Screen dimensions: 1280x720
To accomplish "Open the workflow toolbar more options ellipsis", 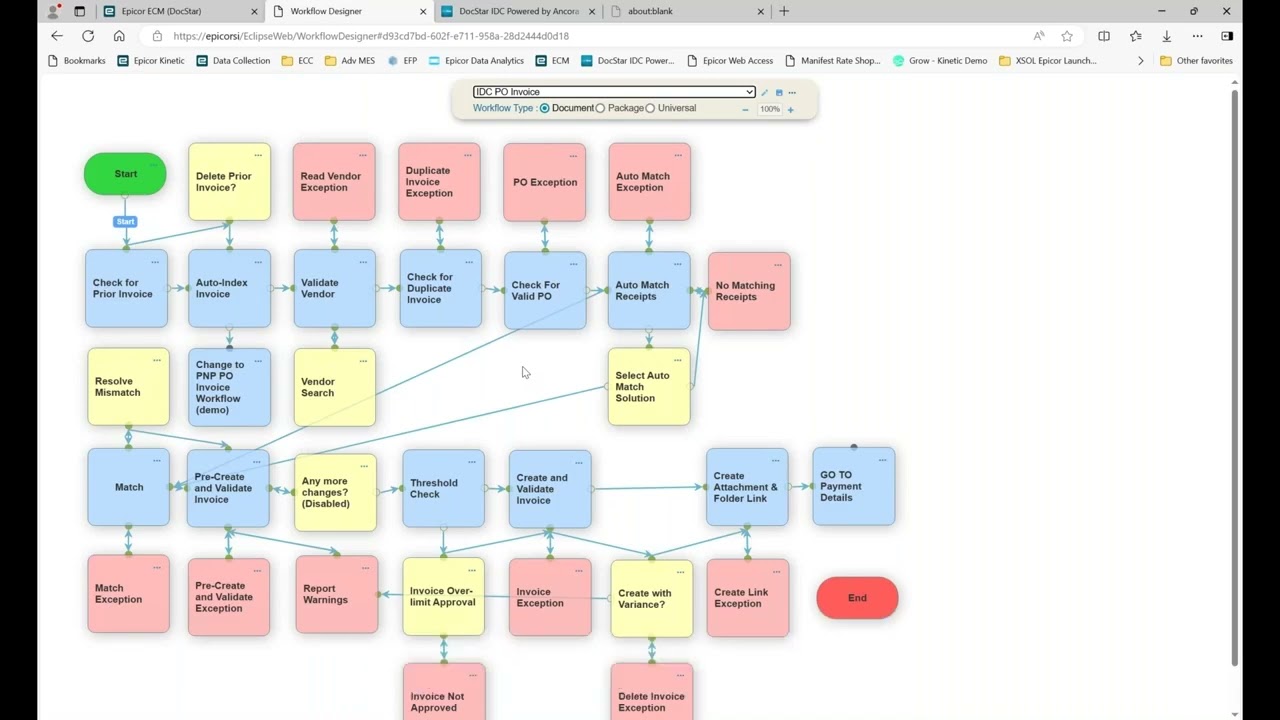I will coord(792,93).
